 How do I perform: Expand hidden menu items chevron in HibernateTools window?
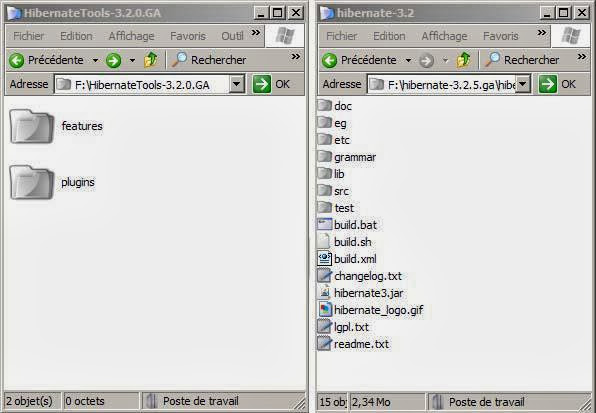(x=256, y=33)
